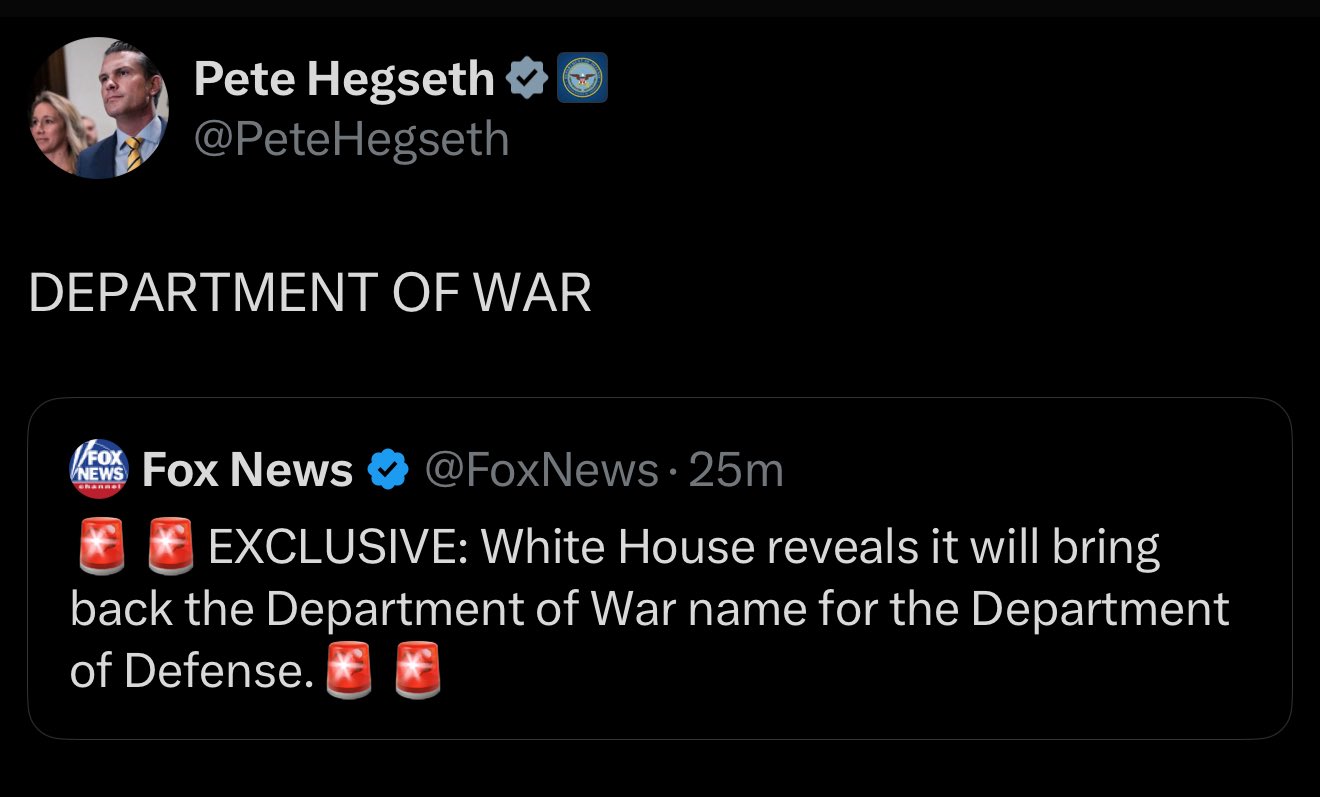Click the Fox News channel logo avatar
Image resolution: width=1320 pixels, height=797 pixels.
(x=99, y=469)
